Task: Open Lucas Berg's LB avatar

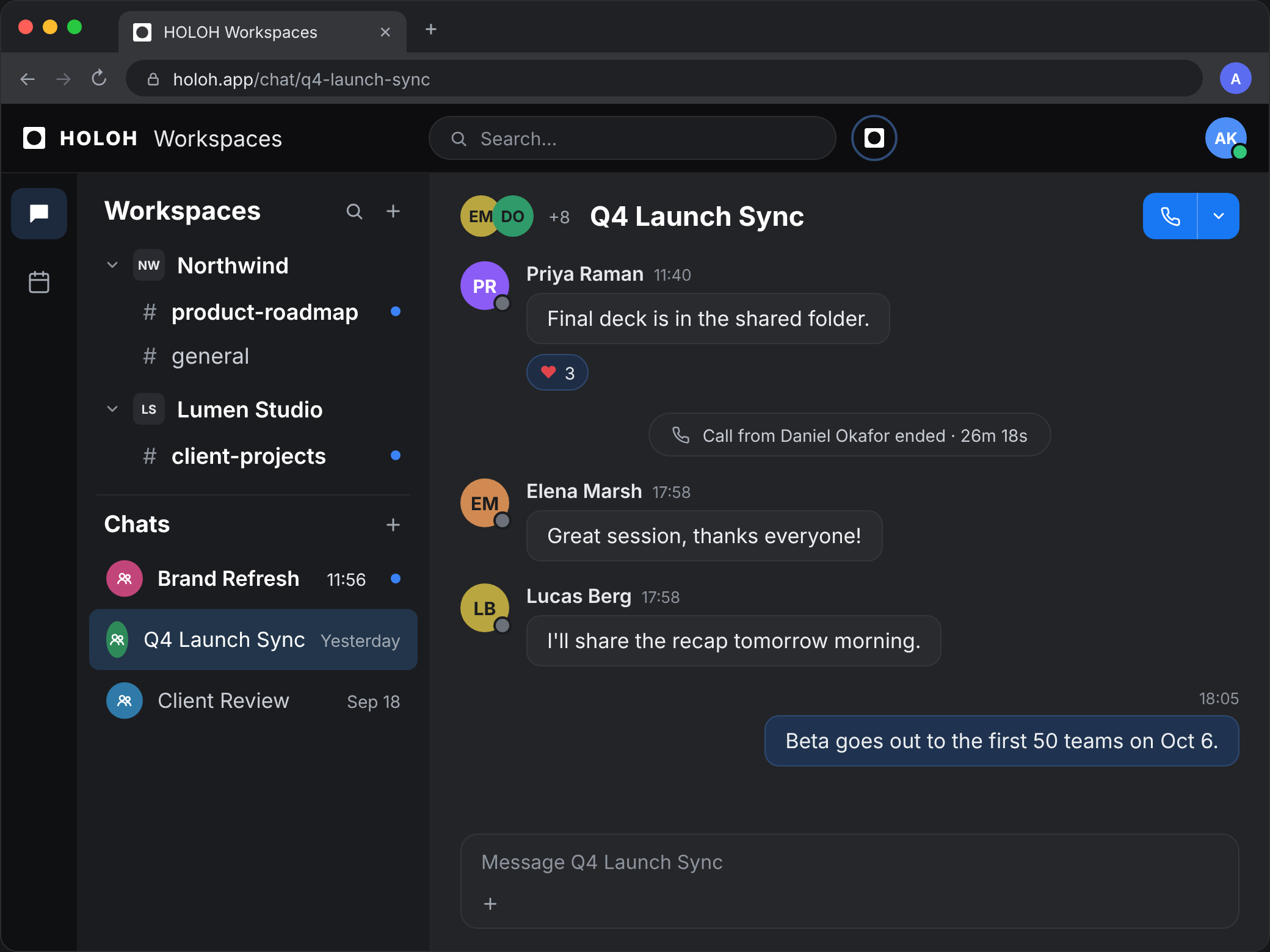Action: [x=485, y=608]
